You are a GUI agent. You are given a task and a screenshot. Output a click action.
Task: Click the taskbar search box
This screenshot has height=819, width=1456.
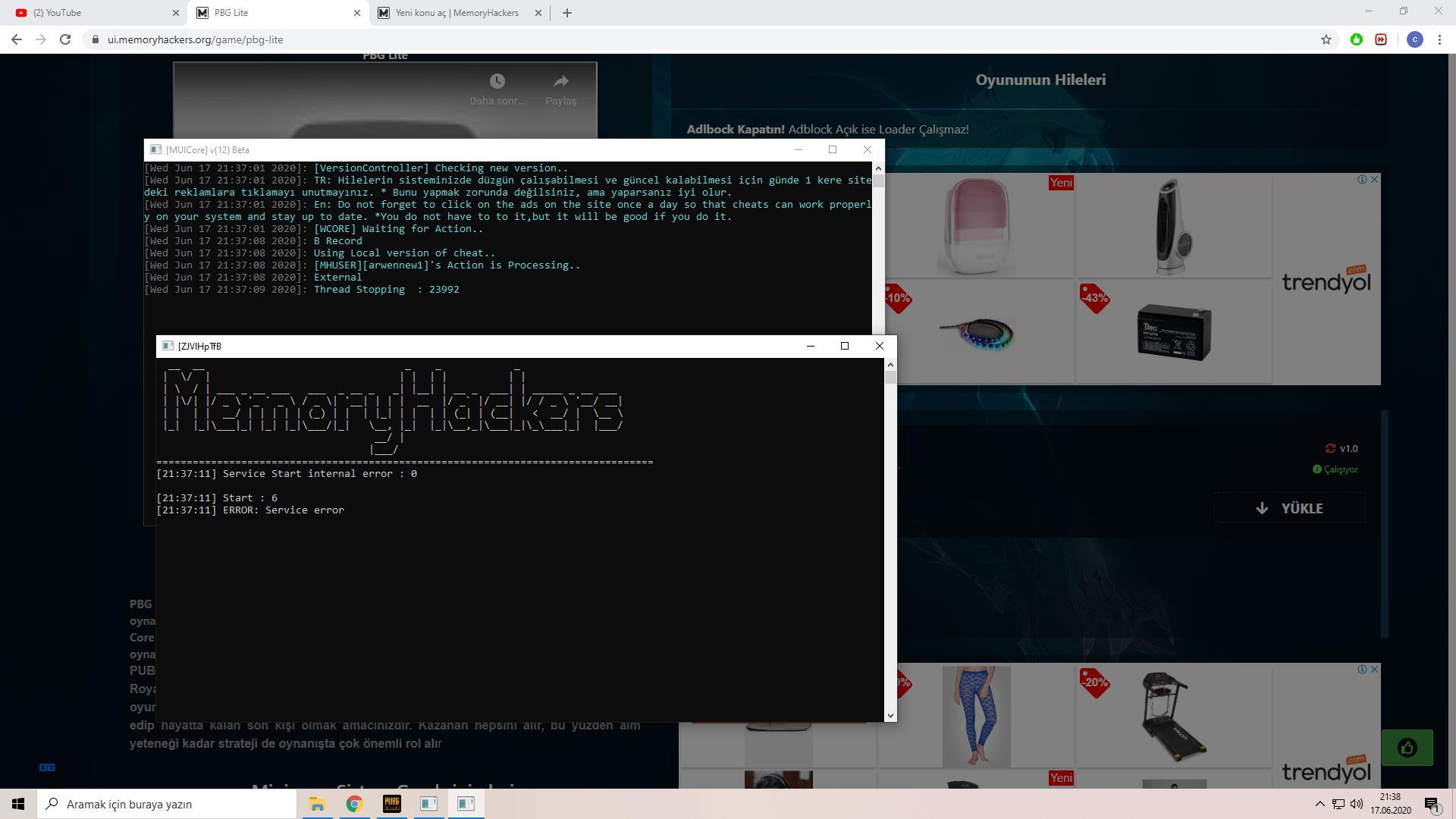coord(167,804)
